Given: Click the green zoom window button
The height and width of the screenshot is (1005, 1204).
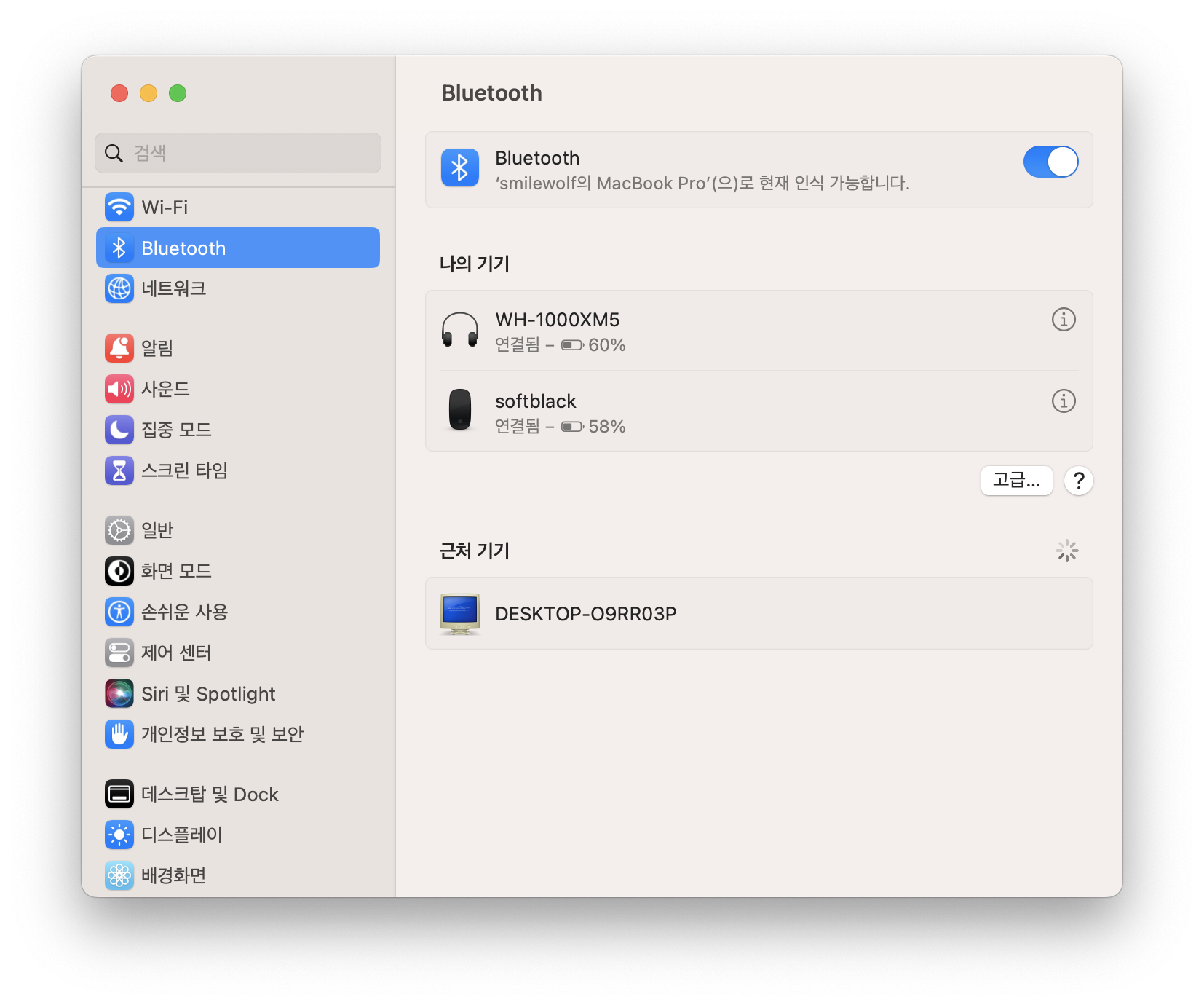Looking at the screenshot, I should (178, 93).
